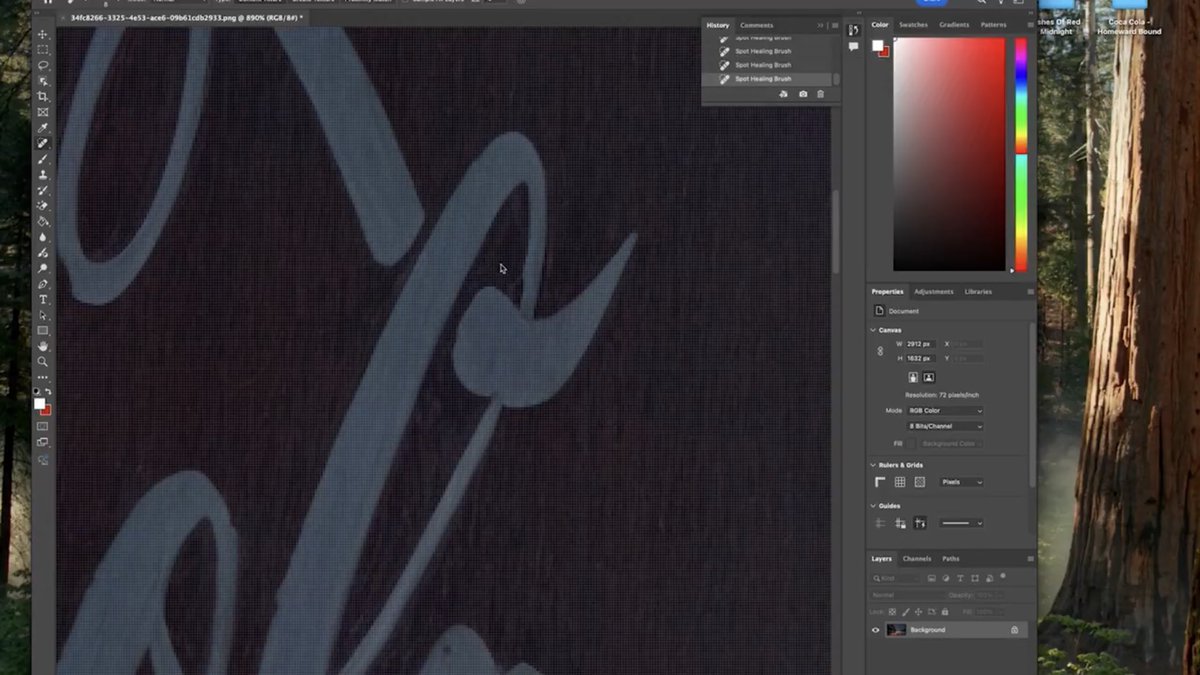Select the Horizontal Type tool

tap(43, 299)
